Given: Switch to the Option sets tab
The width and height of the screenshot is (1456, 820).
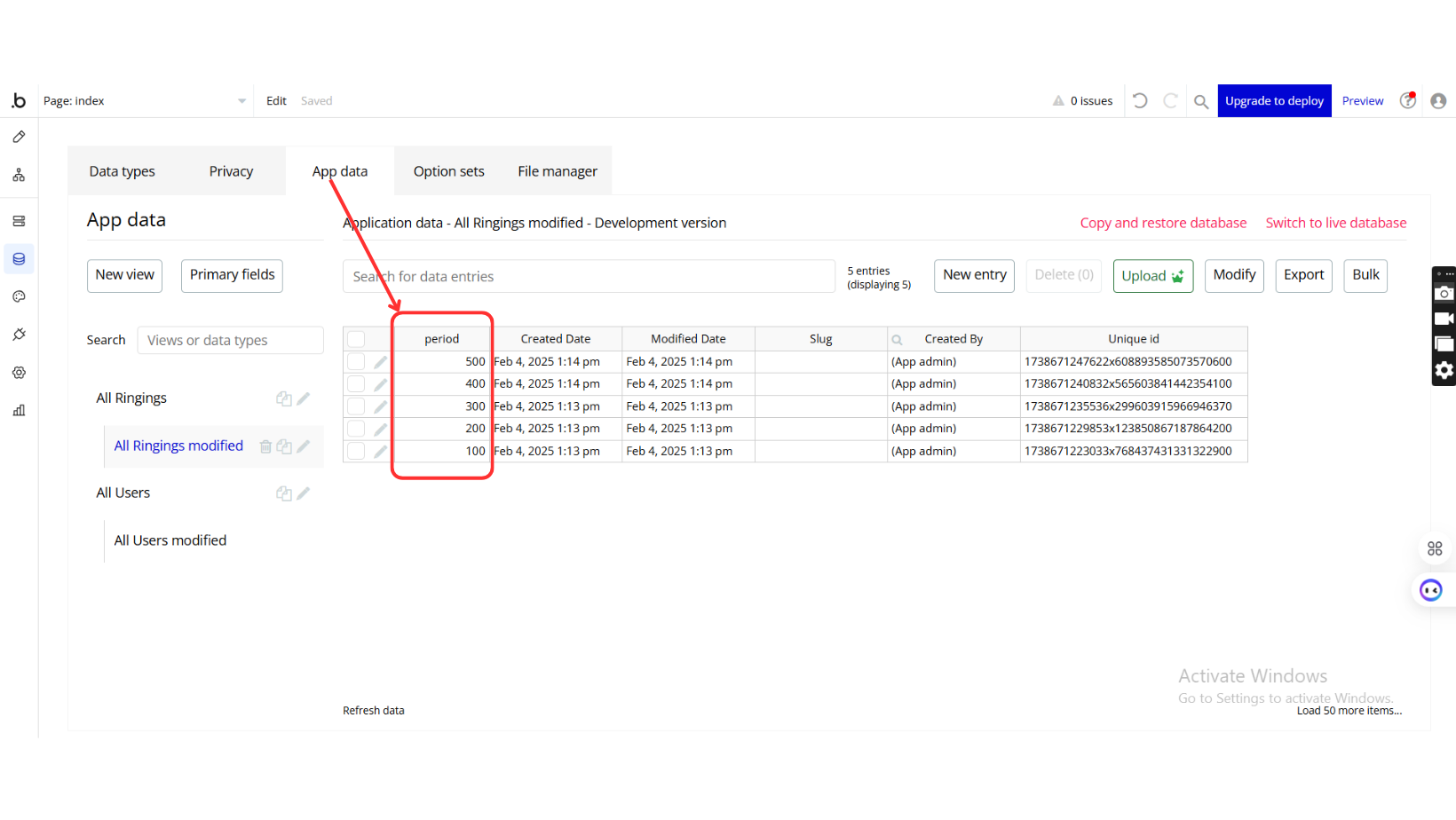Looking at the screenshot, I should coord(448,171).
